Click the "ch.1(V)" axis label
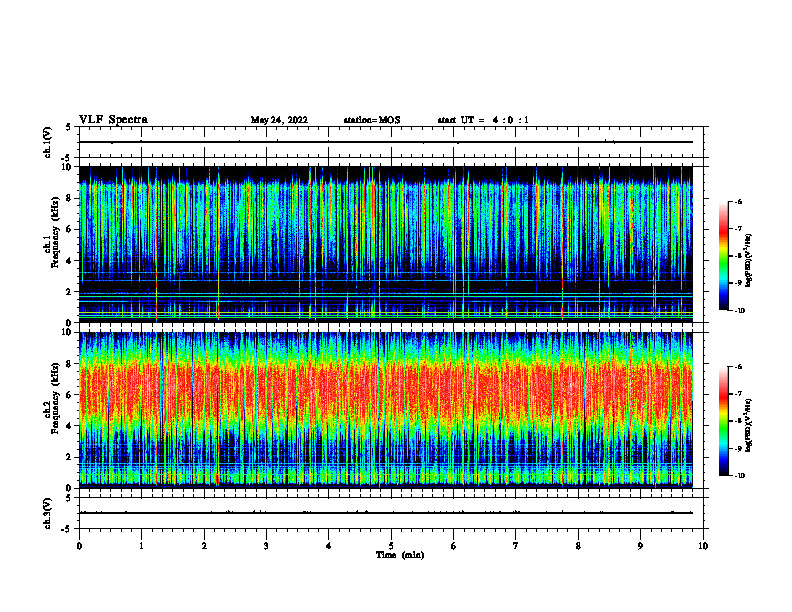This screenshot has height=612, width=792. [47, 142]
